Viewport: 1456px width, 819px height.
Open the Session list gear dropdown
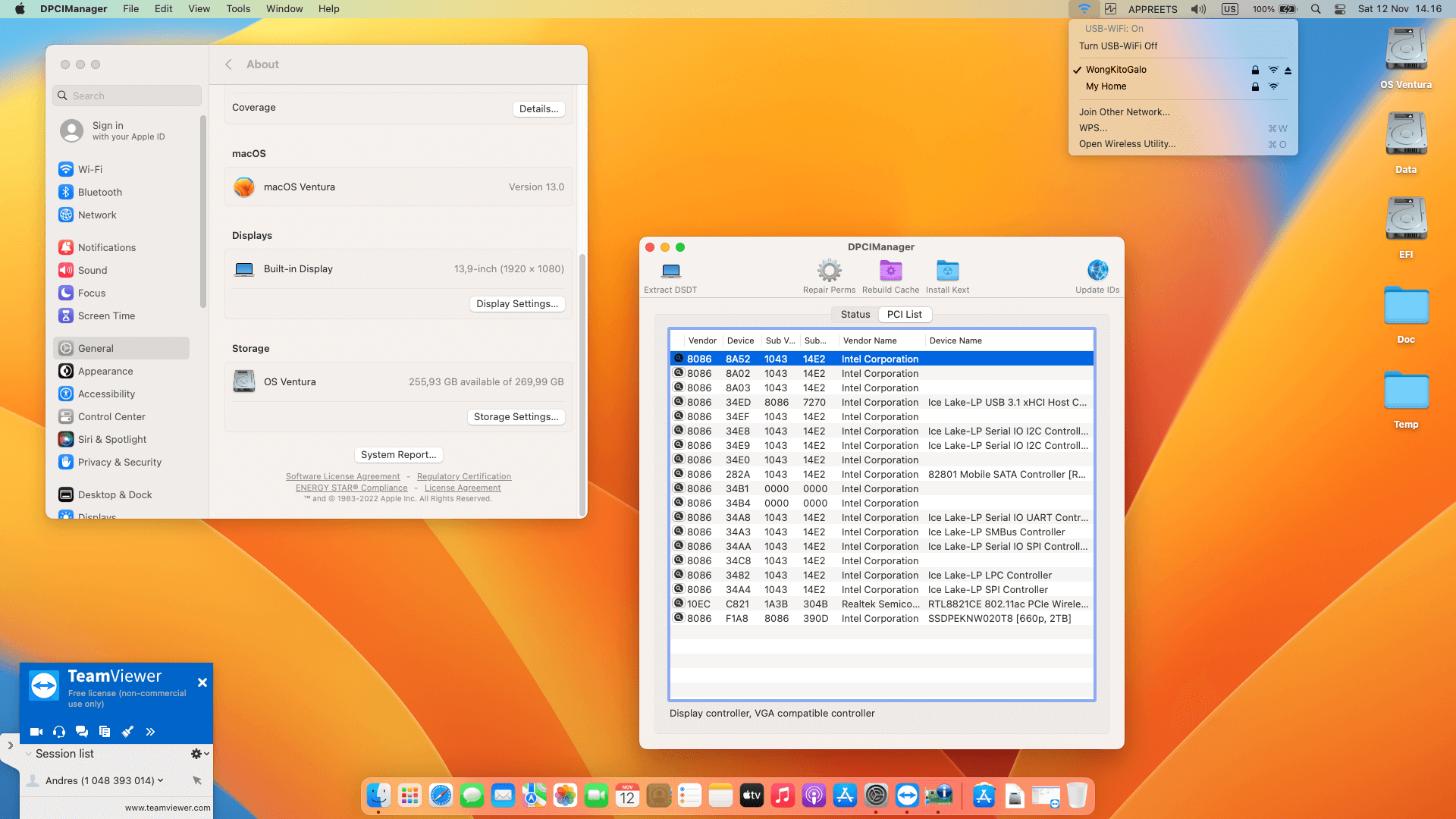[200, 754]
